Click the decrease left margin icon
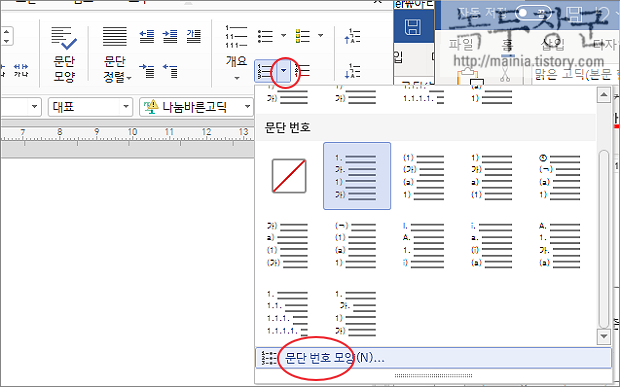This screenshot has width=620, height=387. (x=147, y=36)
